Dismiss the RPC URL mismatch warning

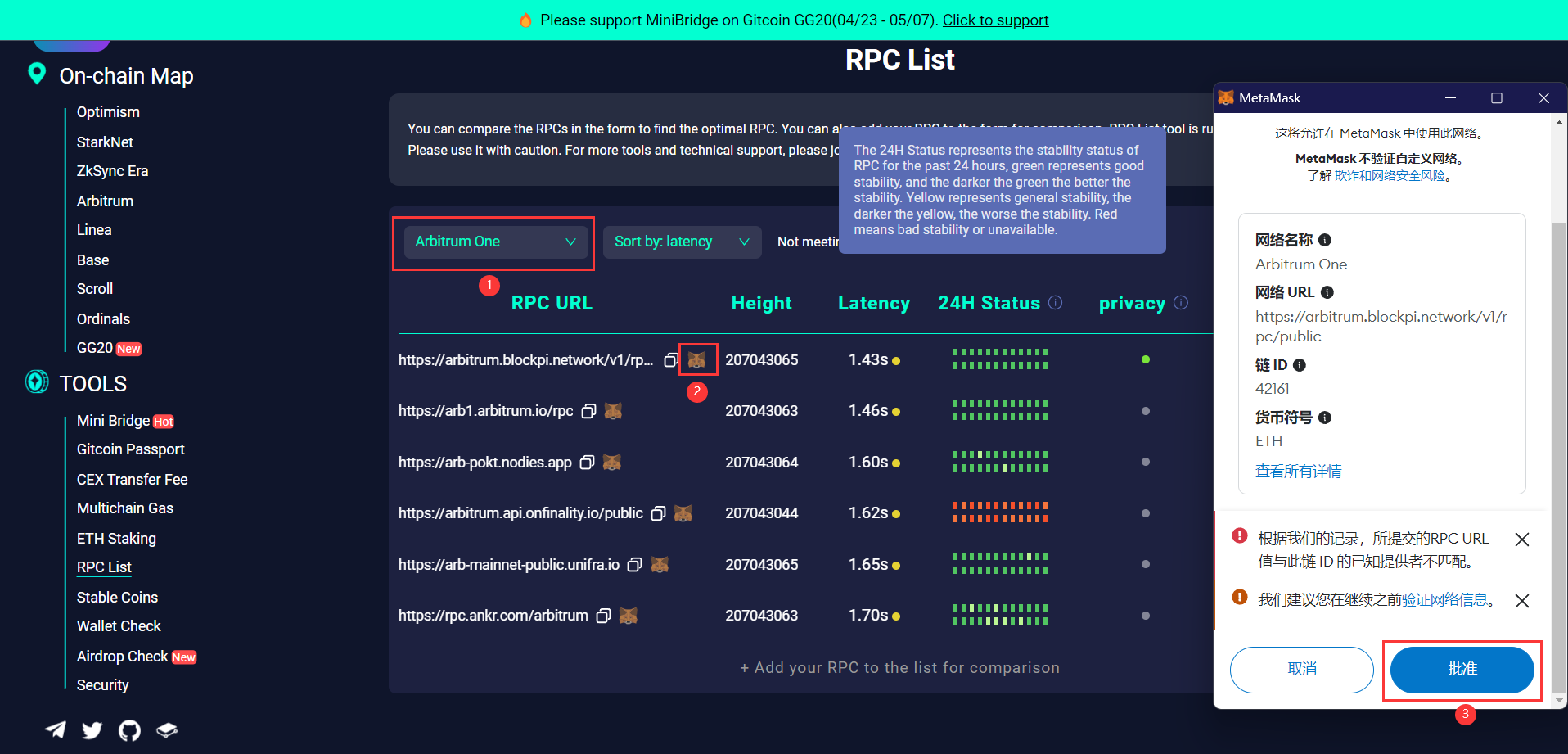point(1522,540)
